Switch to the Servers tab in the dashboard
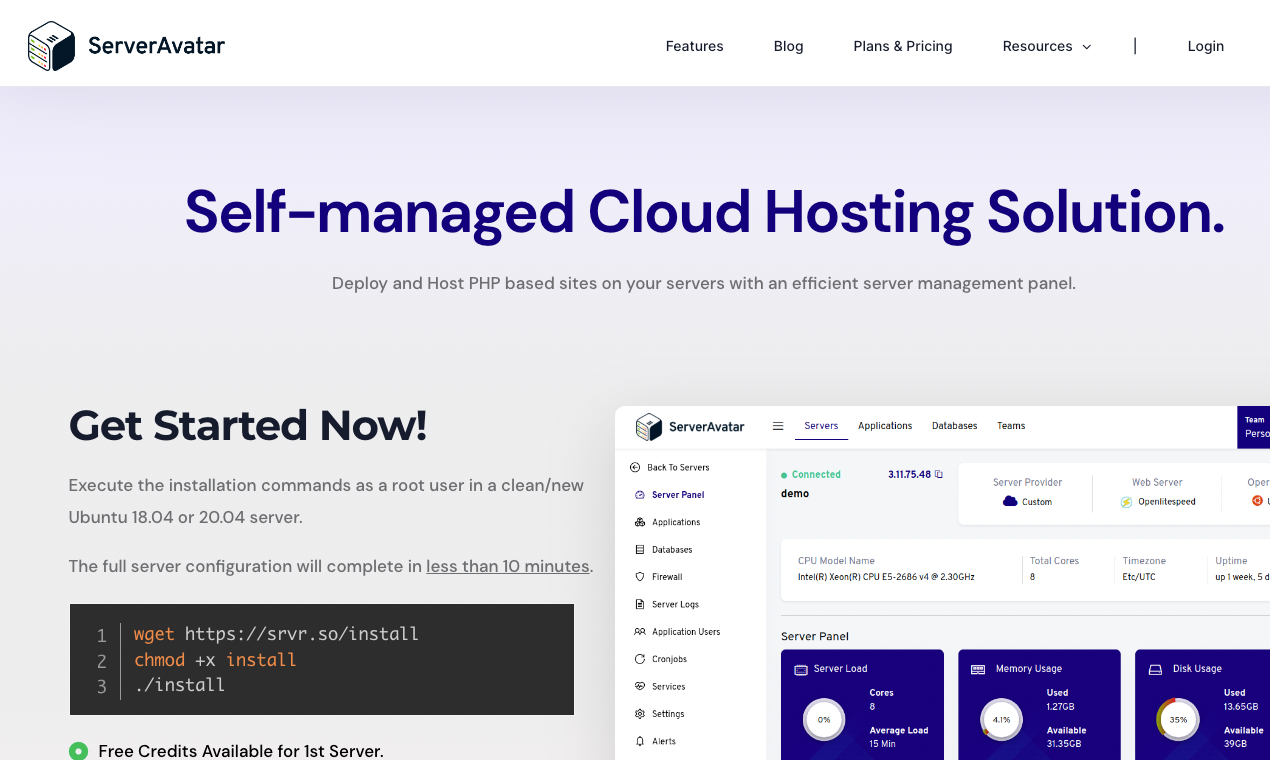This screenshot has height=760, width=1270. coord(821,426)
